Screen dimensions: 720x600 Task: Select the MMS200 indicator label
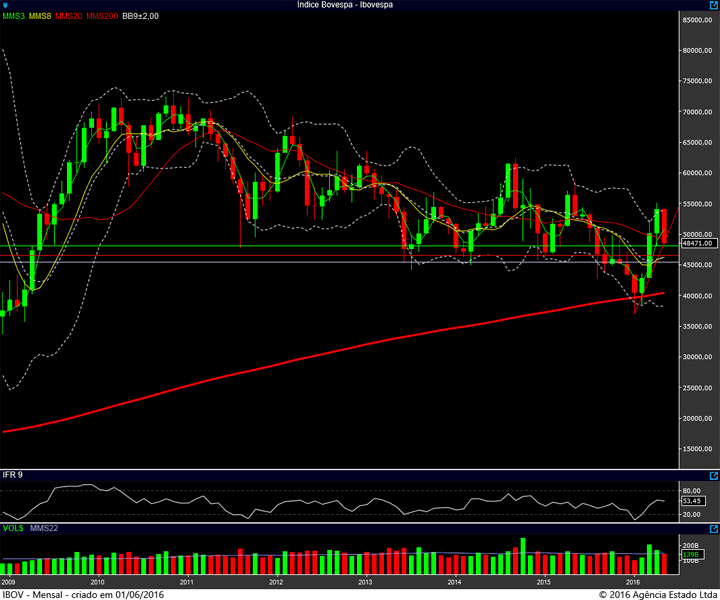coord(102,17)
